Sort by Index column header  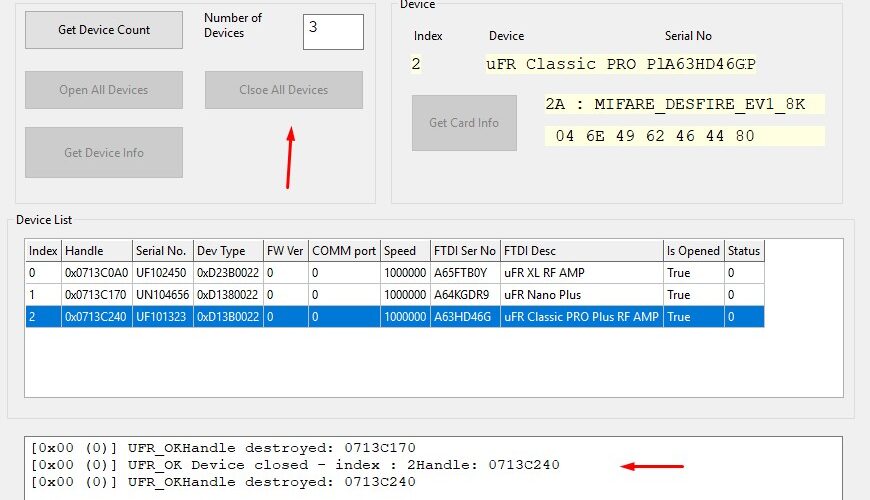[43, 251]
